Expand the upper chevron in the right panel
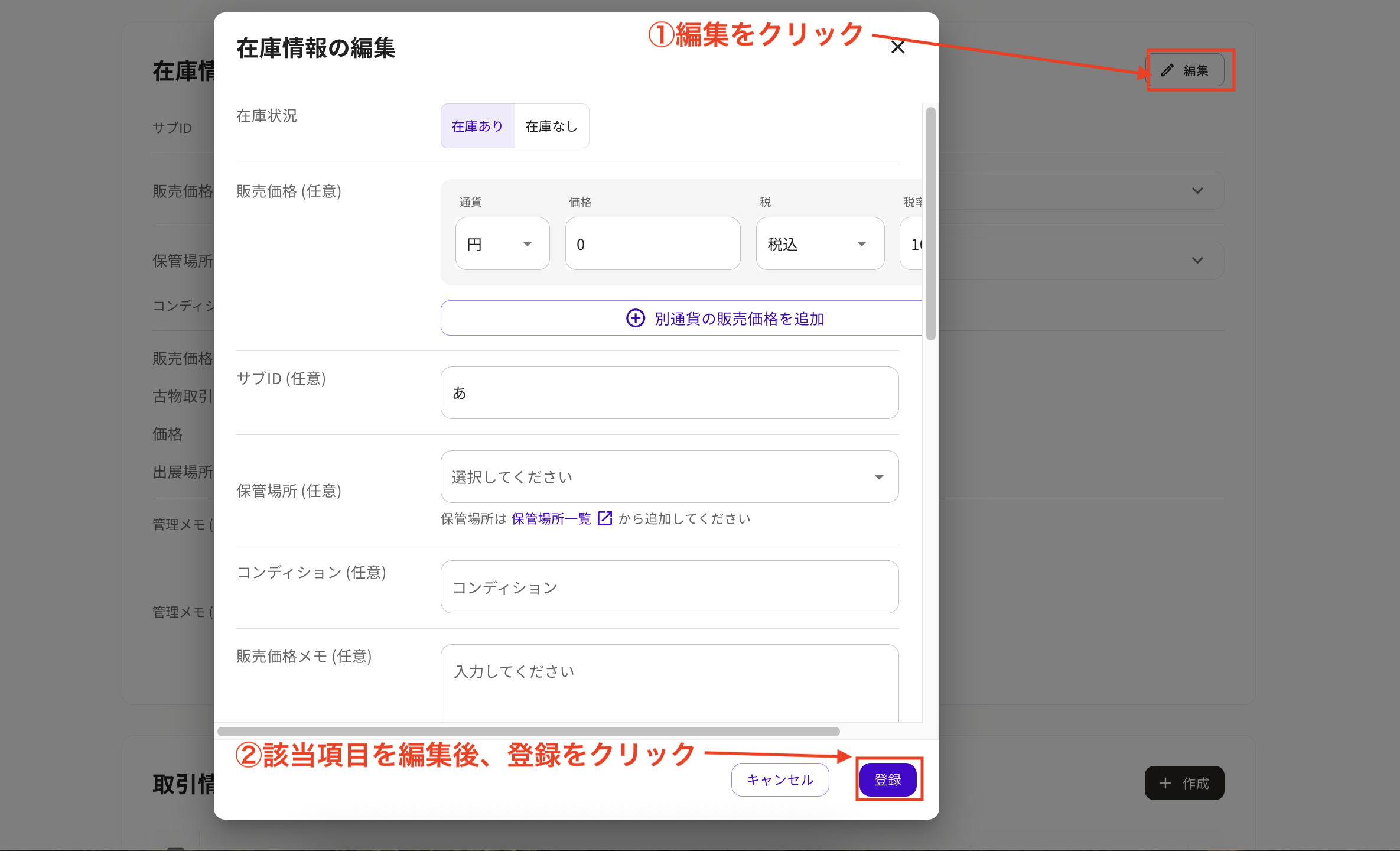1400x851 pixels. point(1197,190)
